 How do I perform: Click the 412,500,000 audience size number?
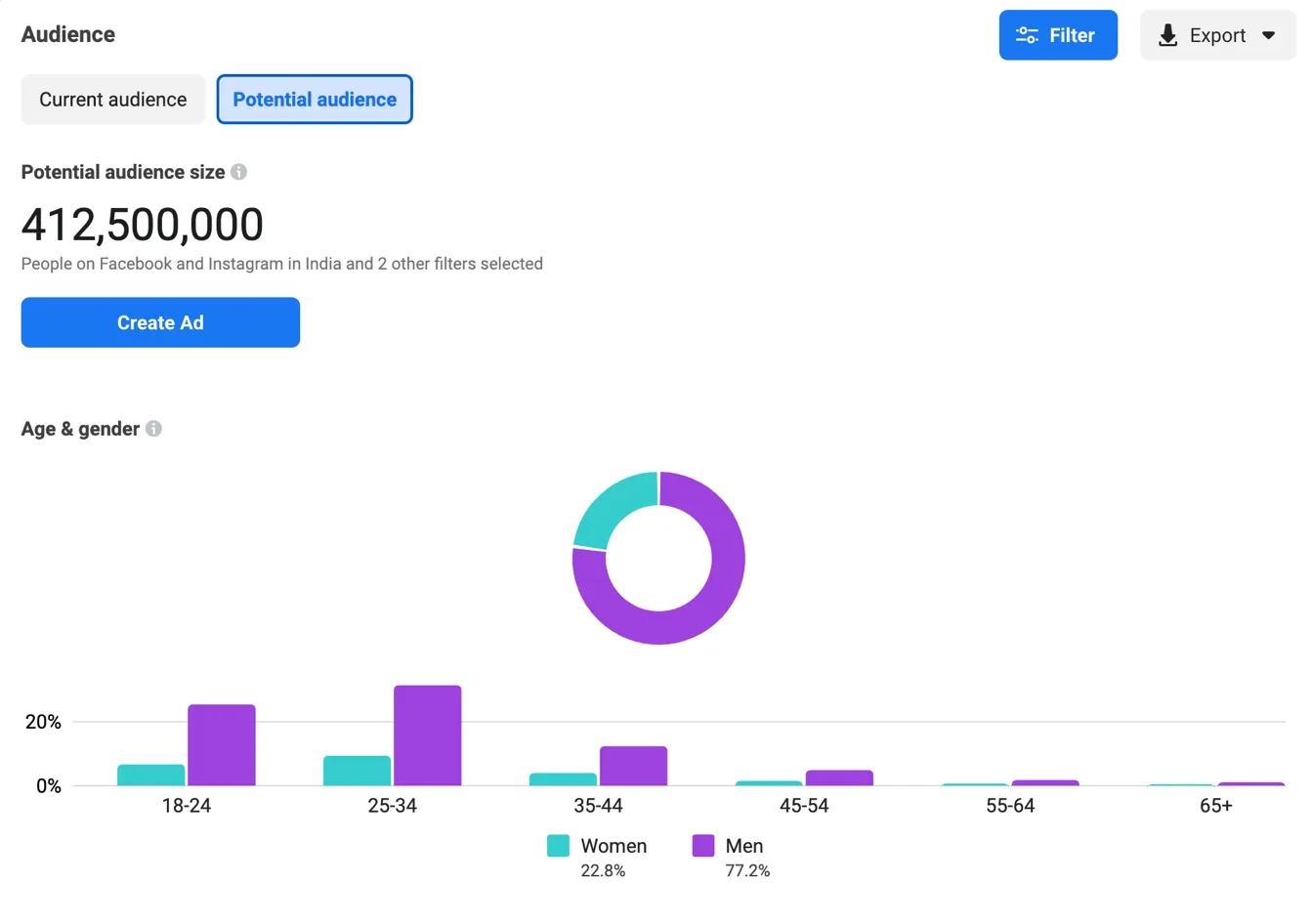143,225
